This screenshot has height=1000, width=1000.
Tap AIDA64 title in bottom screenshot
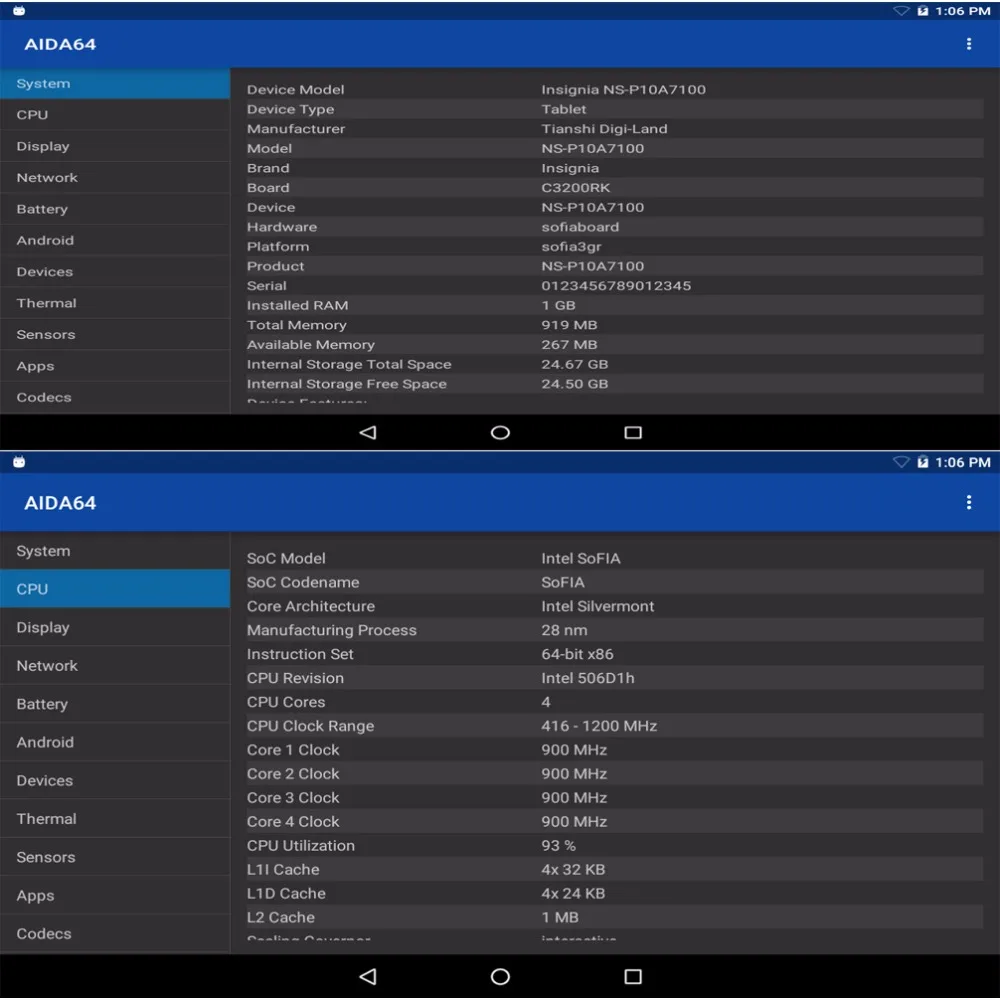pyautogui.click(x=60, y=503)
